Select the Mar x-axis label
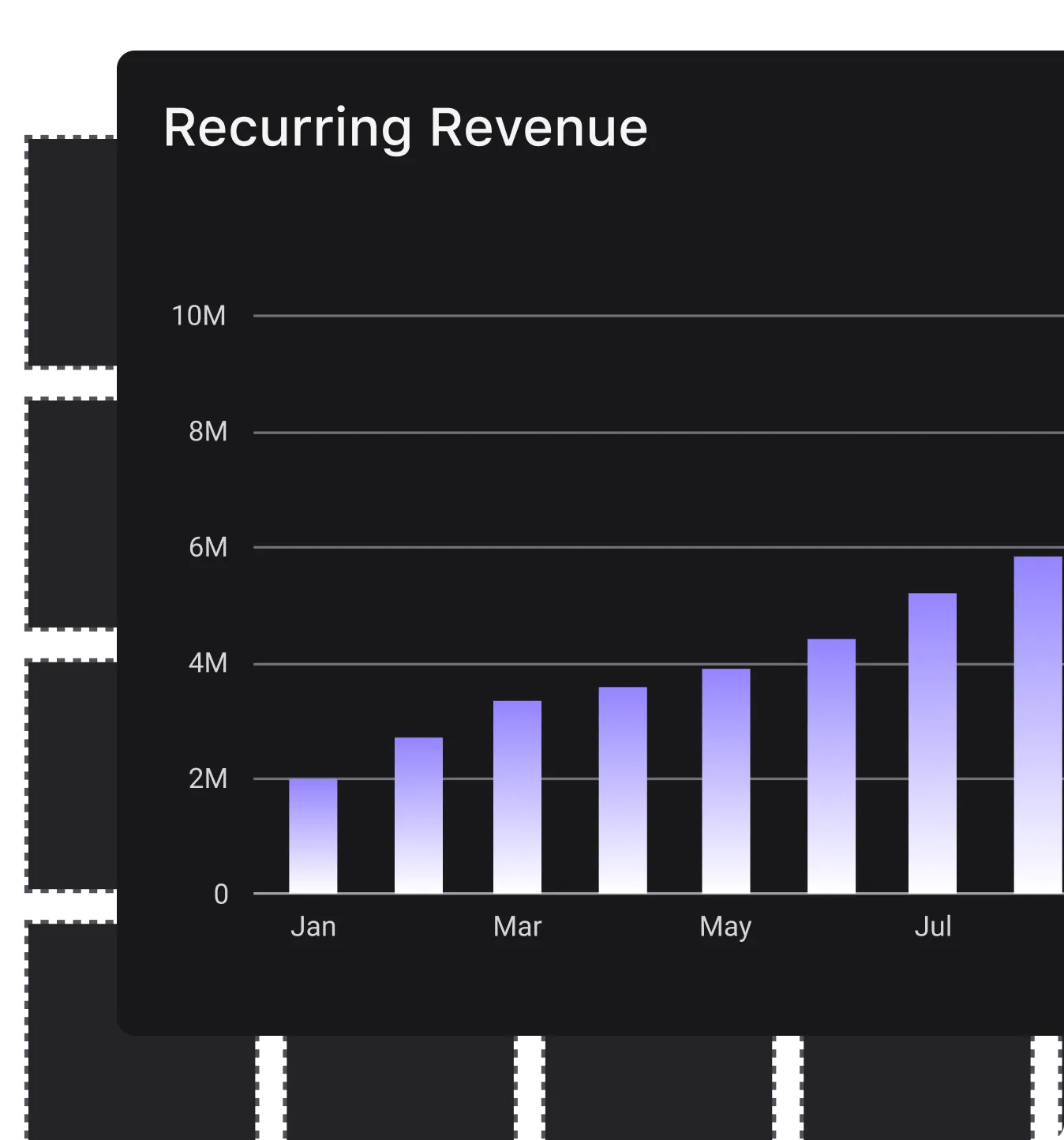Viewport: 1064px width, 1140px height. 517,926
